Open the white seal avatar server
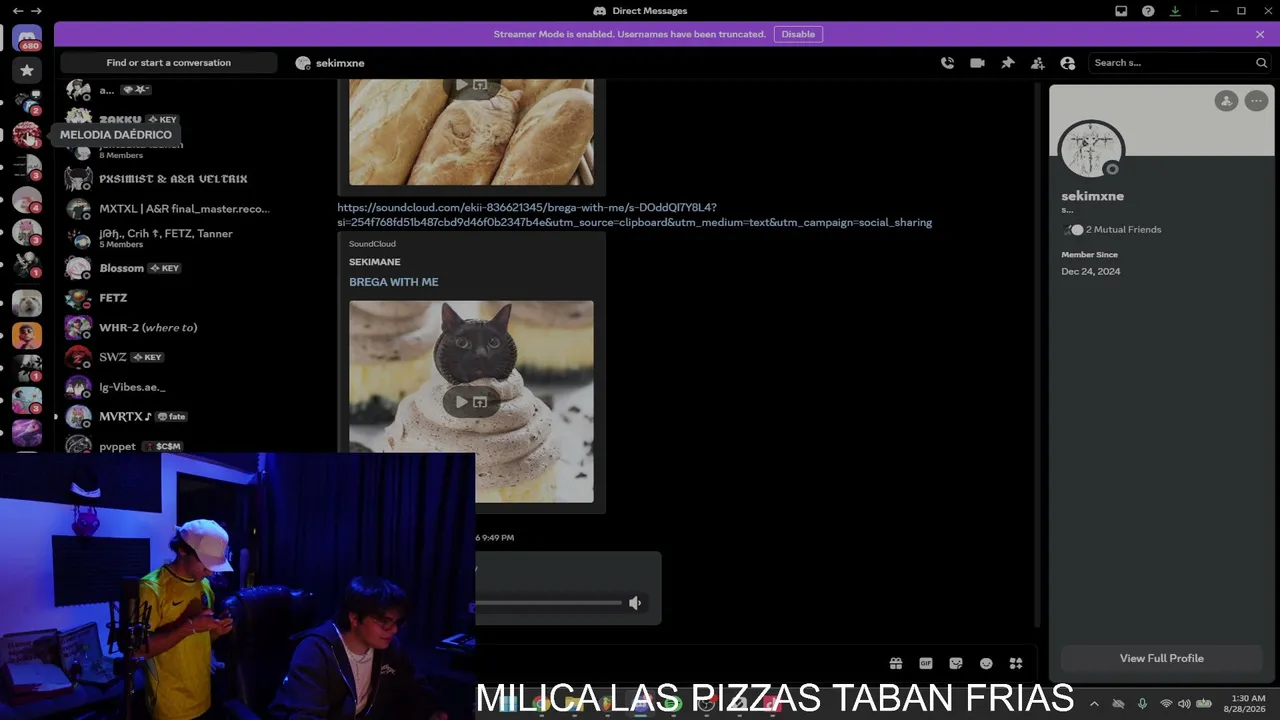Screen dimensions: 1280x720 pyautogui.click(x=27, y=302)
